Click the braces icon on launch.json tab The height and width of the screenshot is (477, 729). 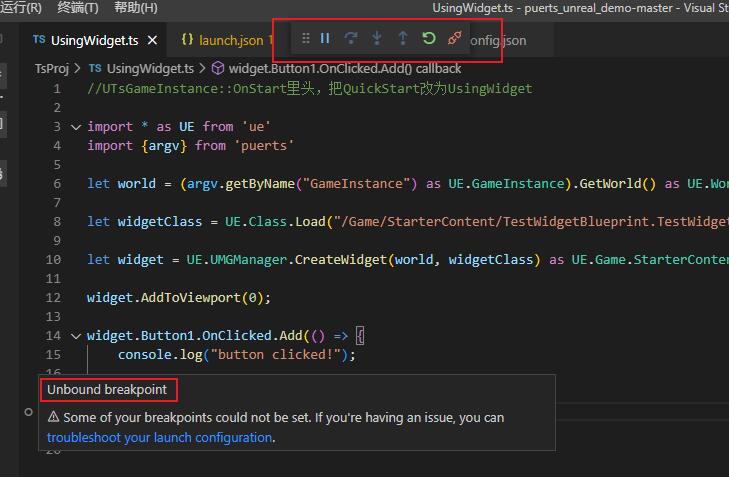(x=187, y=40)
